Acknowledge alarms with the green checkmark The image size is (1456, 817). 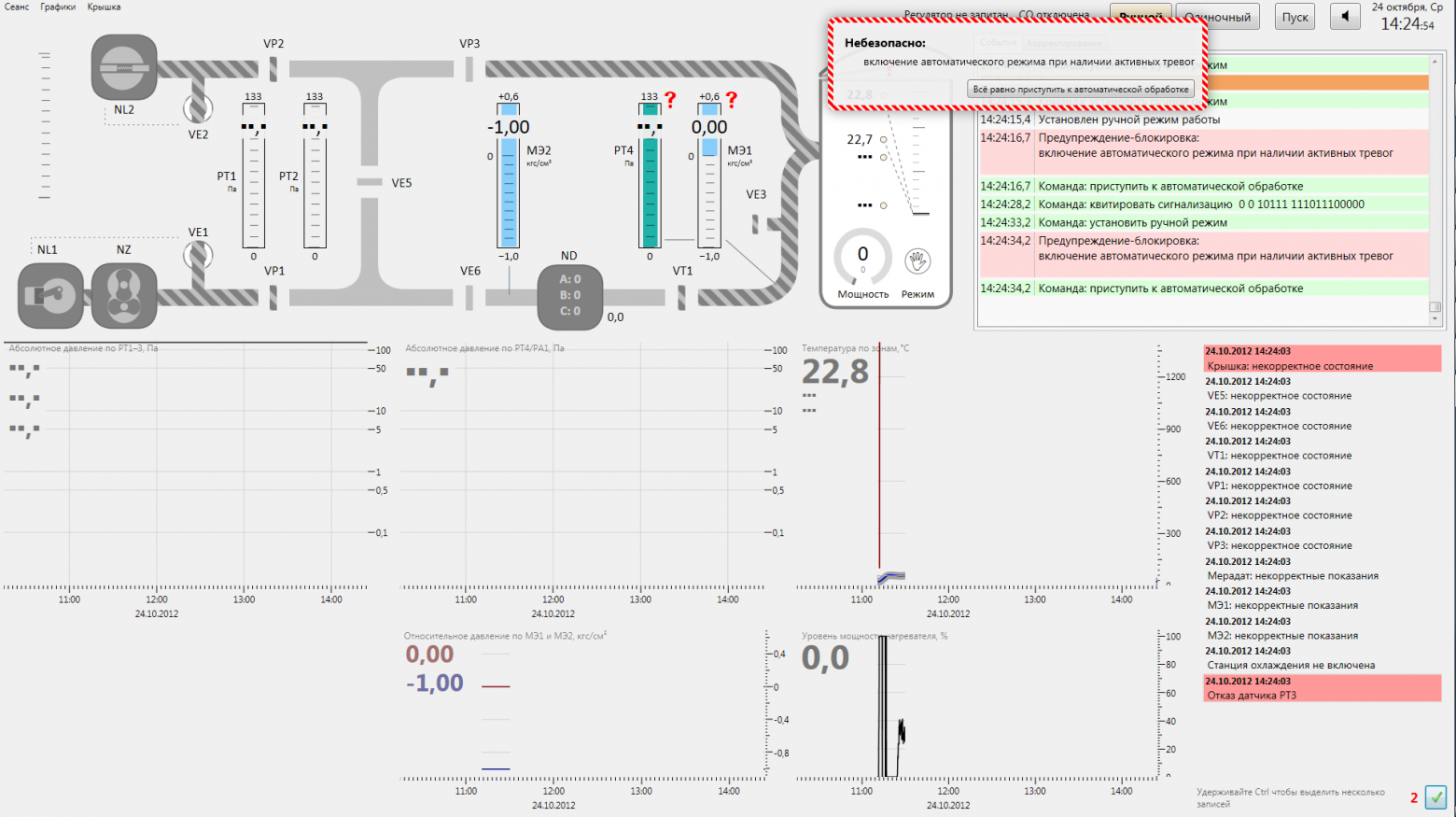[1435, 797]
